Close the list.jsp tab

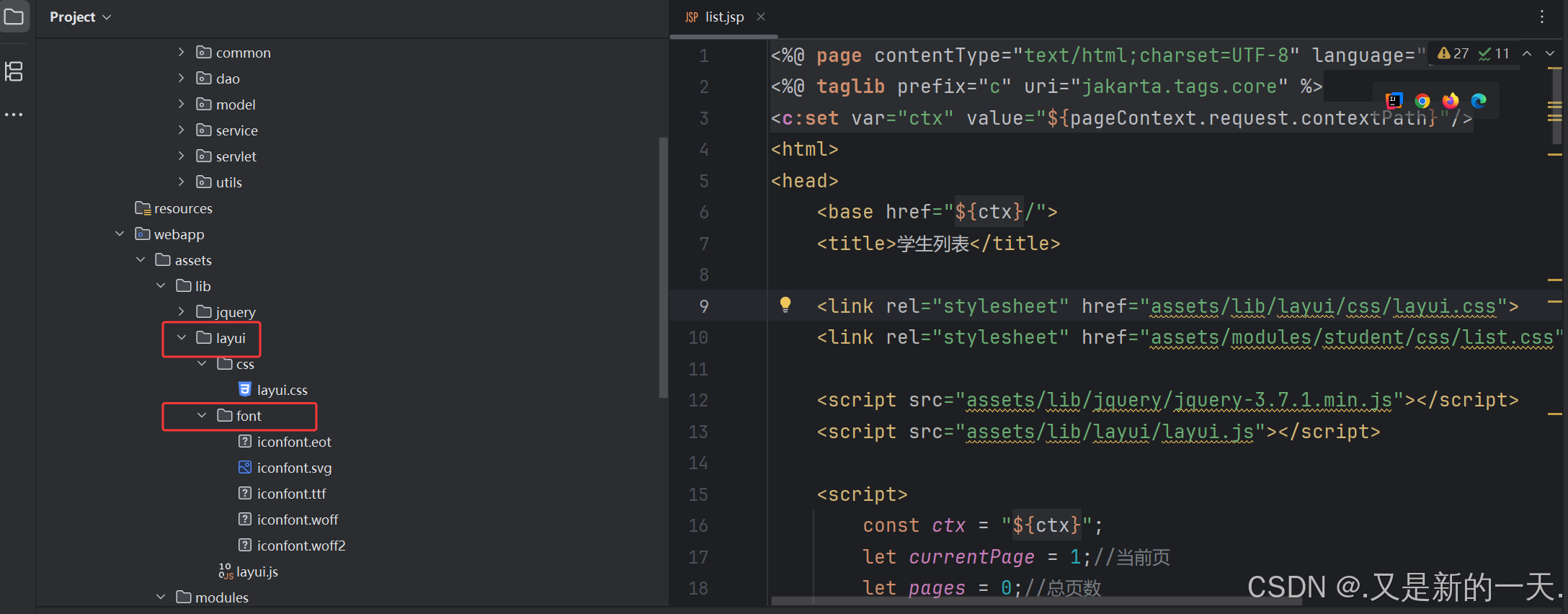point(761,17)
